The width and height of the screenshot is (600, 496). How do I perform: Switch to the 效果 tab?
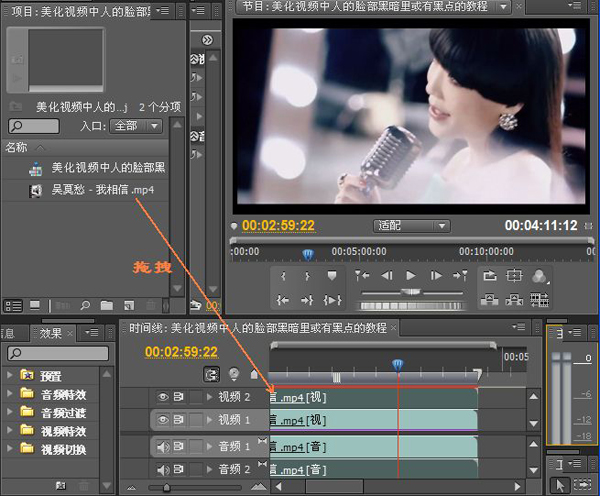pyautogui.click(x=51, y=333)
